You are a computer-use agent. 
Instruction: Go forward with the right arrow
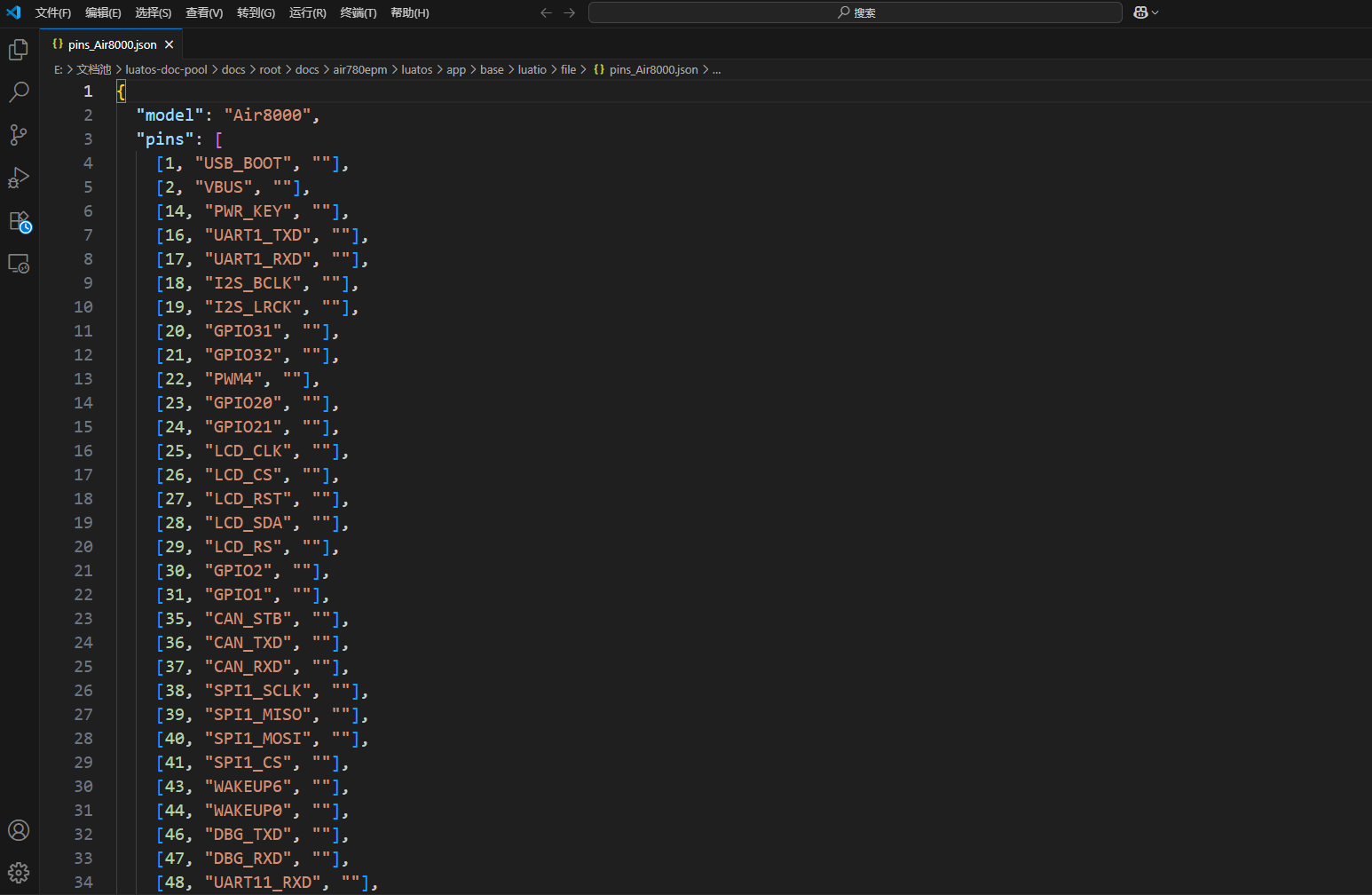(x=570, y=12)
